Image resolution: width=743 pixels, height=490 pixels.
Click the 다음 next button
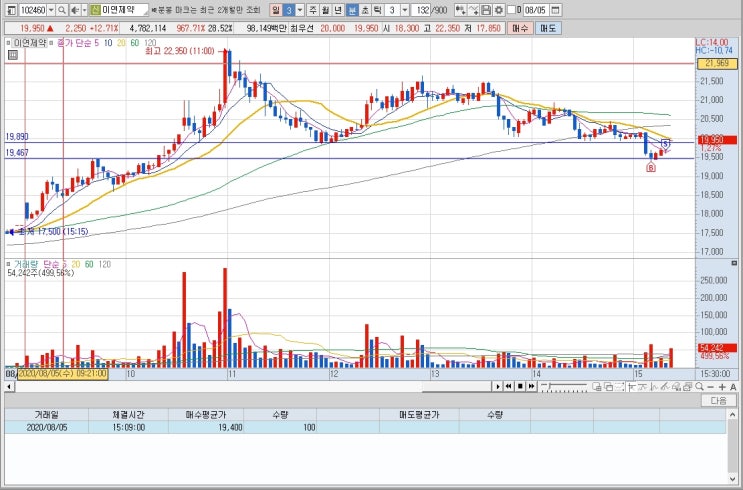[x=718, y=401]
